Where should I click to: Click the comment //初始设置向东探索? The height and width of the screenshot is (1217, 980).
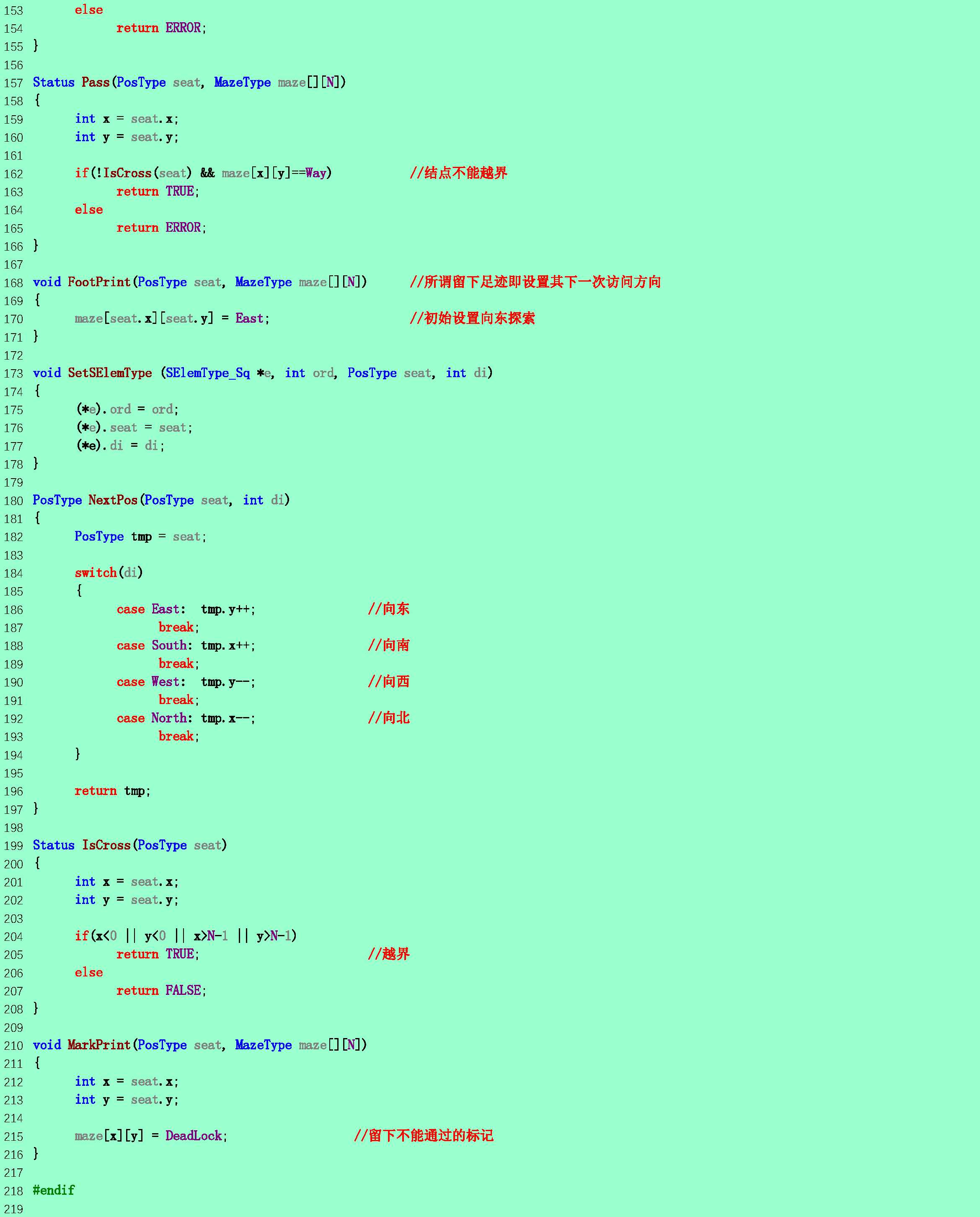pyautogui.click(x=472, y=318)
